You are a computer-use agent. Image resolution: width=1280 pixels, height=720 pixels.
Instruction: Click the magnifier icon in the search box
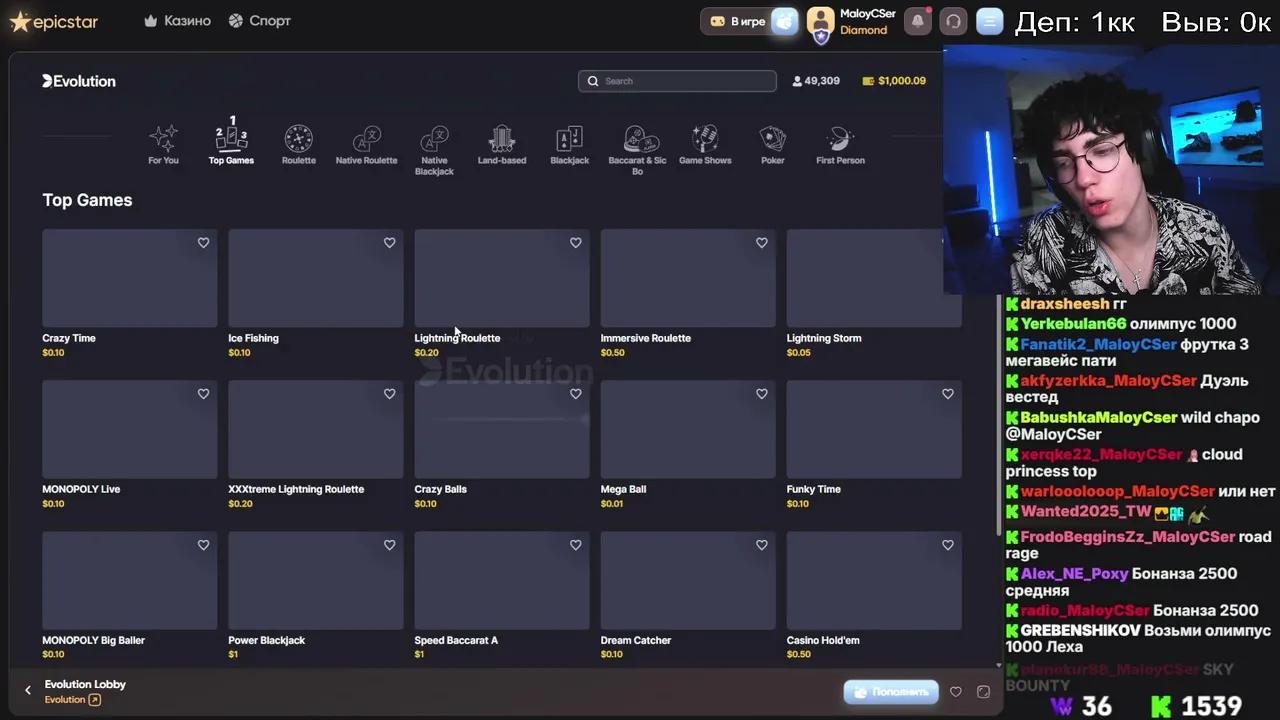coord(593,81)
